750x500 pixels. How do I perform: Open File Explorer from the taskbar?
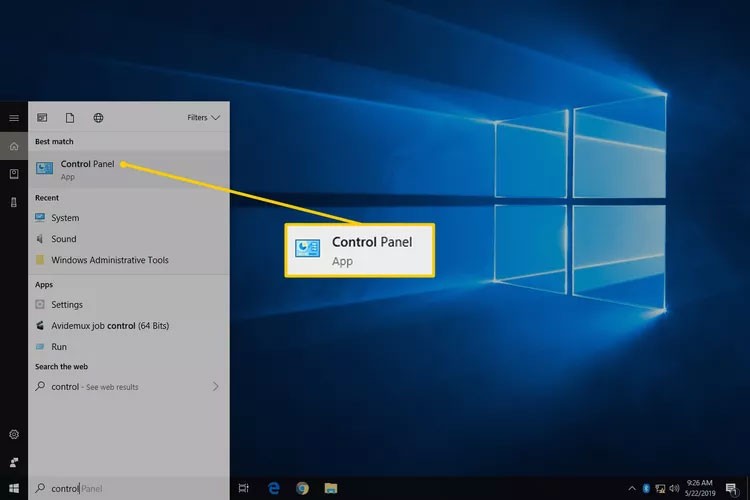tap(331, 488)
